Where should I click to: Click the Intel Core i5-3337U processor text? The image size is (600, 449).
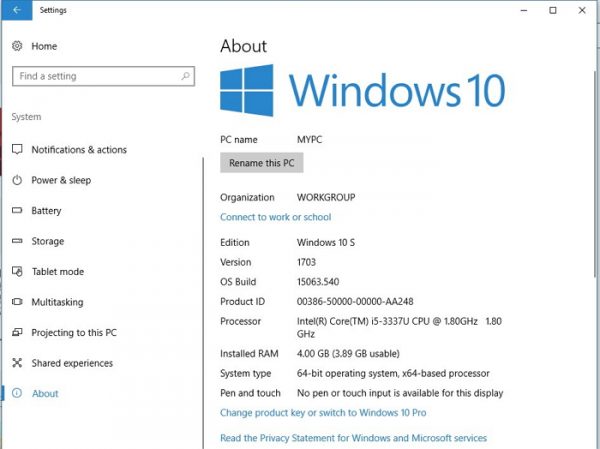pyautogui.click(x=399, y=328)
